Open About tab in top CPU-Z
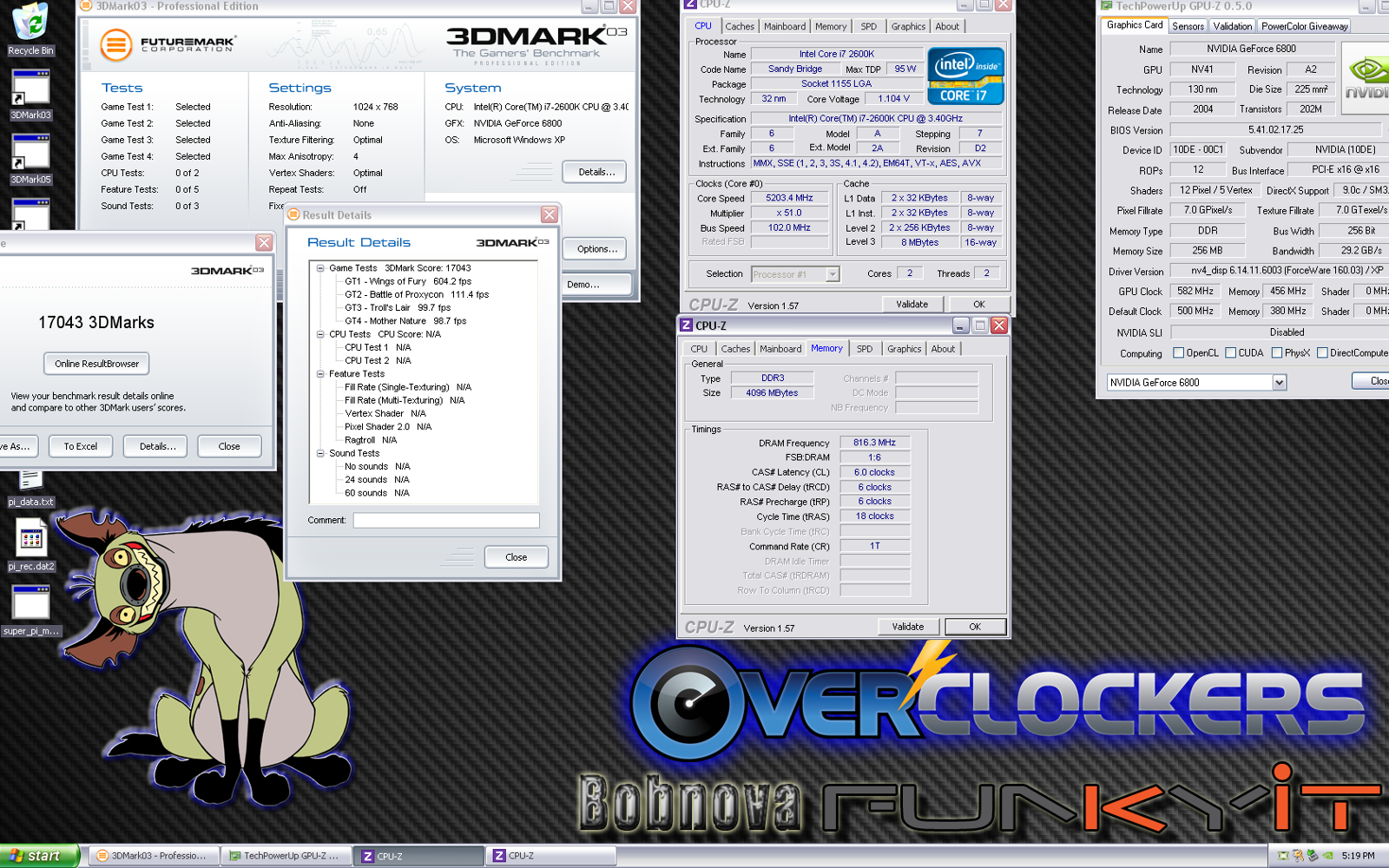The image size is (1389, 868). [x=947, y=27]
